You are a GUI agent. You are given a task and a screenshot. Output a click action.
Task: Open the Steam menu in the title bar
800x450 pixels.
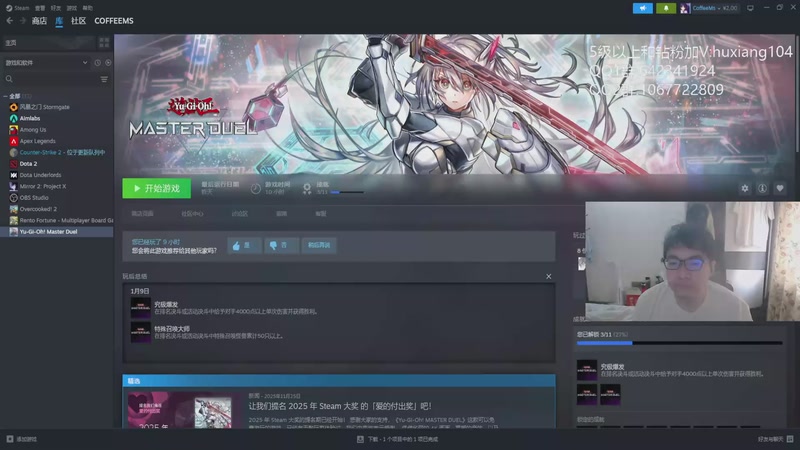coord(18,8)
